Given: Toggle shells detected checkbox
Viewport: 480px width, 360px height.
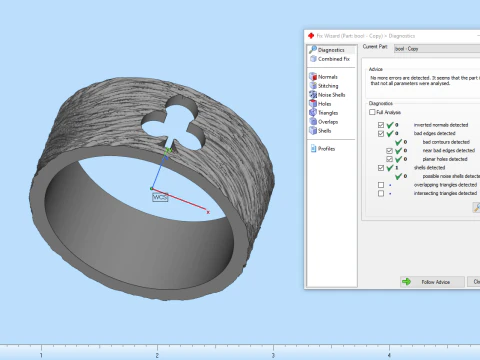Looking at the screenshot, I should [381, 168].
